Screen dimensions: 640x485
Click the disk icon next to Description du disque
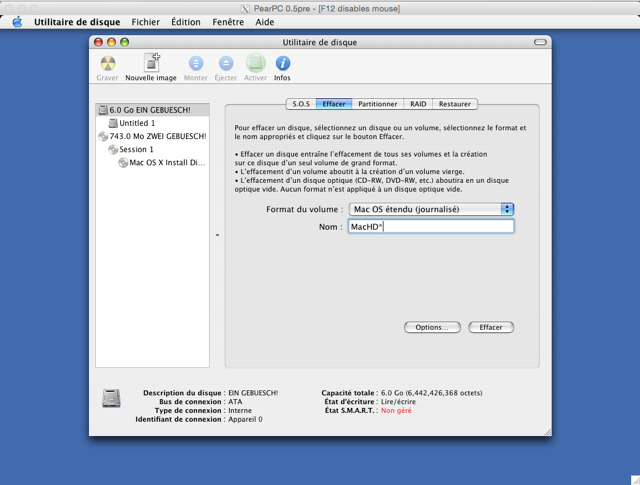111,398
